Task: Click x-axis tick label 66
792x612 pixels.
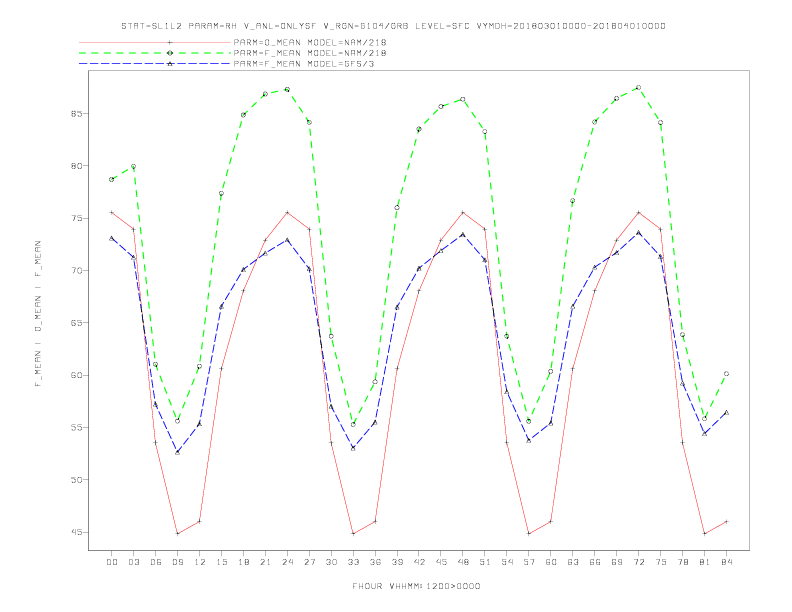Action: 595,562
